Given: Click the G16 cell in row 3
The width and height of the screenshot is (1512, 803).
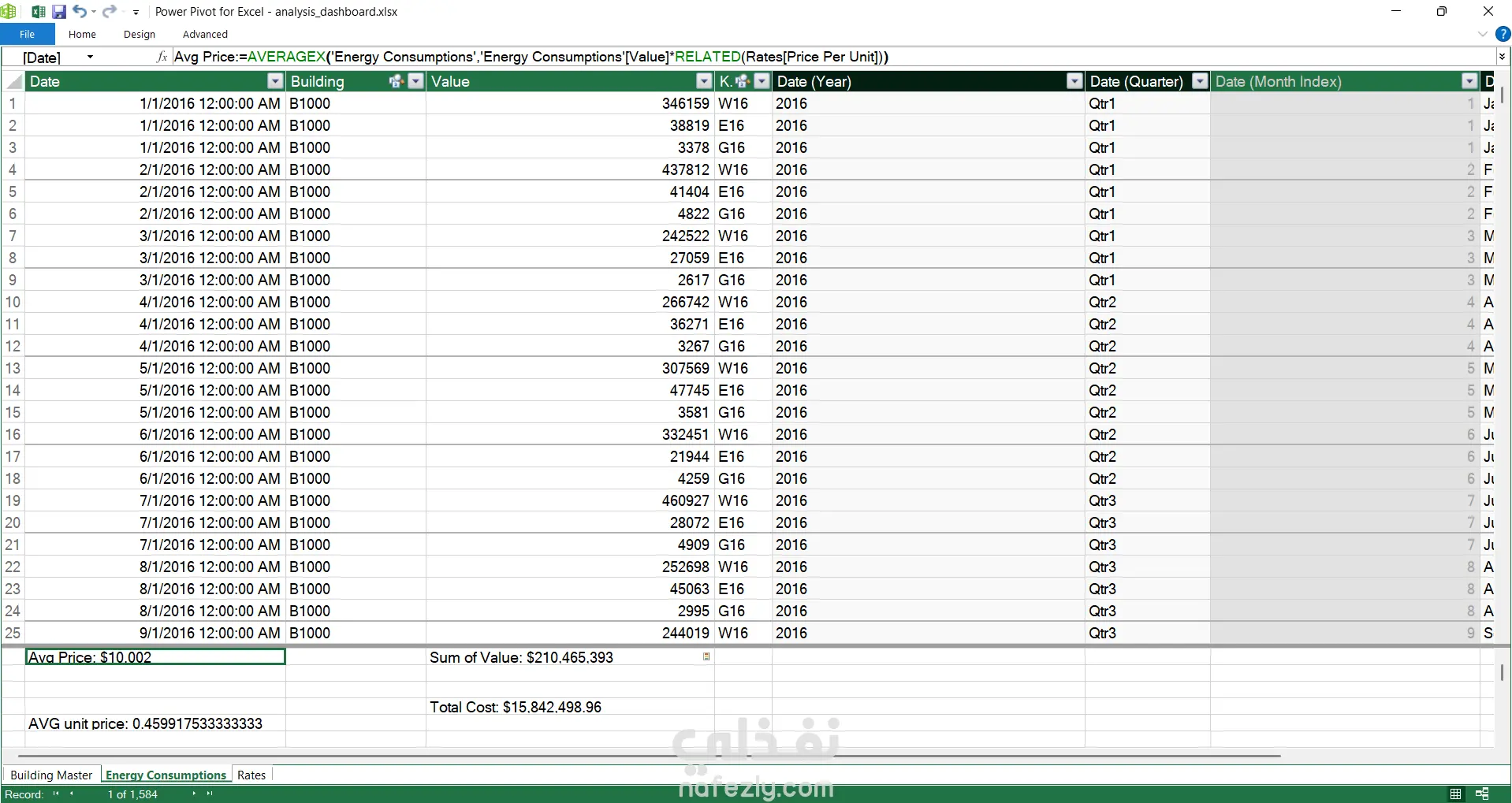Looking at the screenshot, I should [743, 147].
